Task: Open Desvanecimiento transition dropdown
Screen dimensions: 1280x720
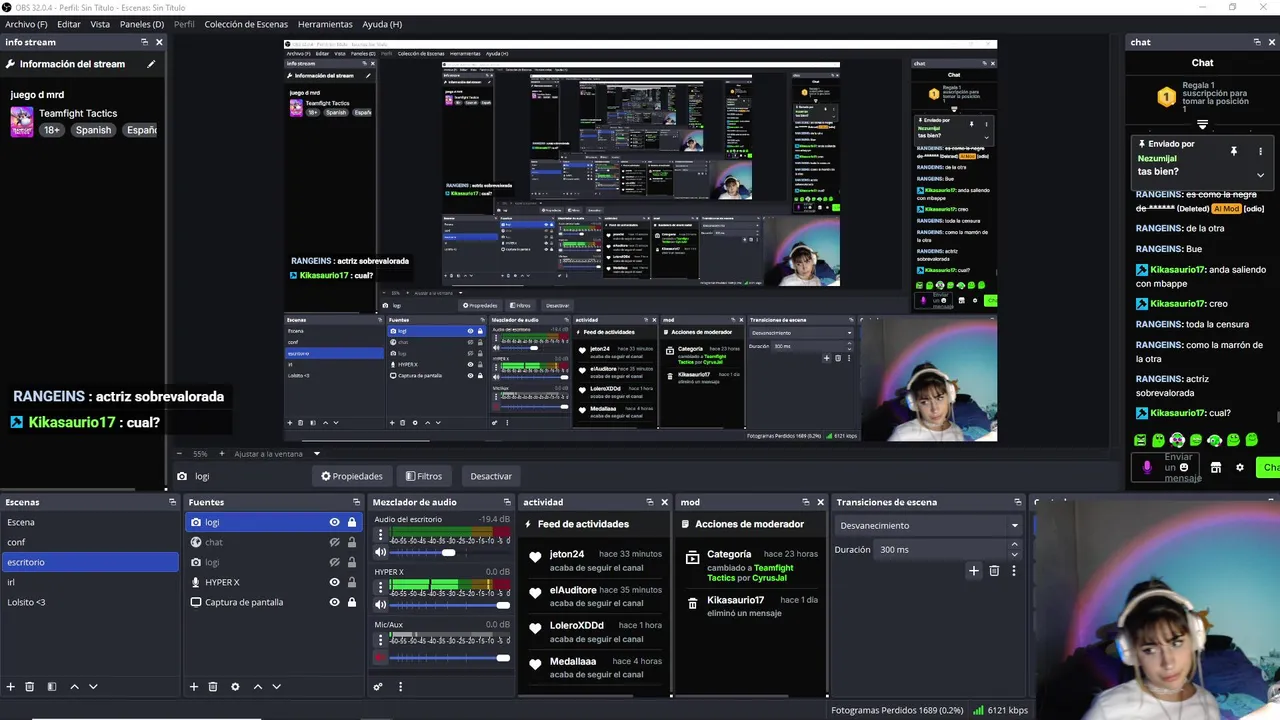Action: [x=929, y=525]
